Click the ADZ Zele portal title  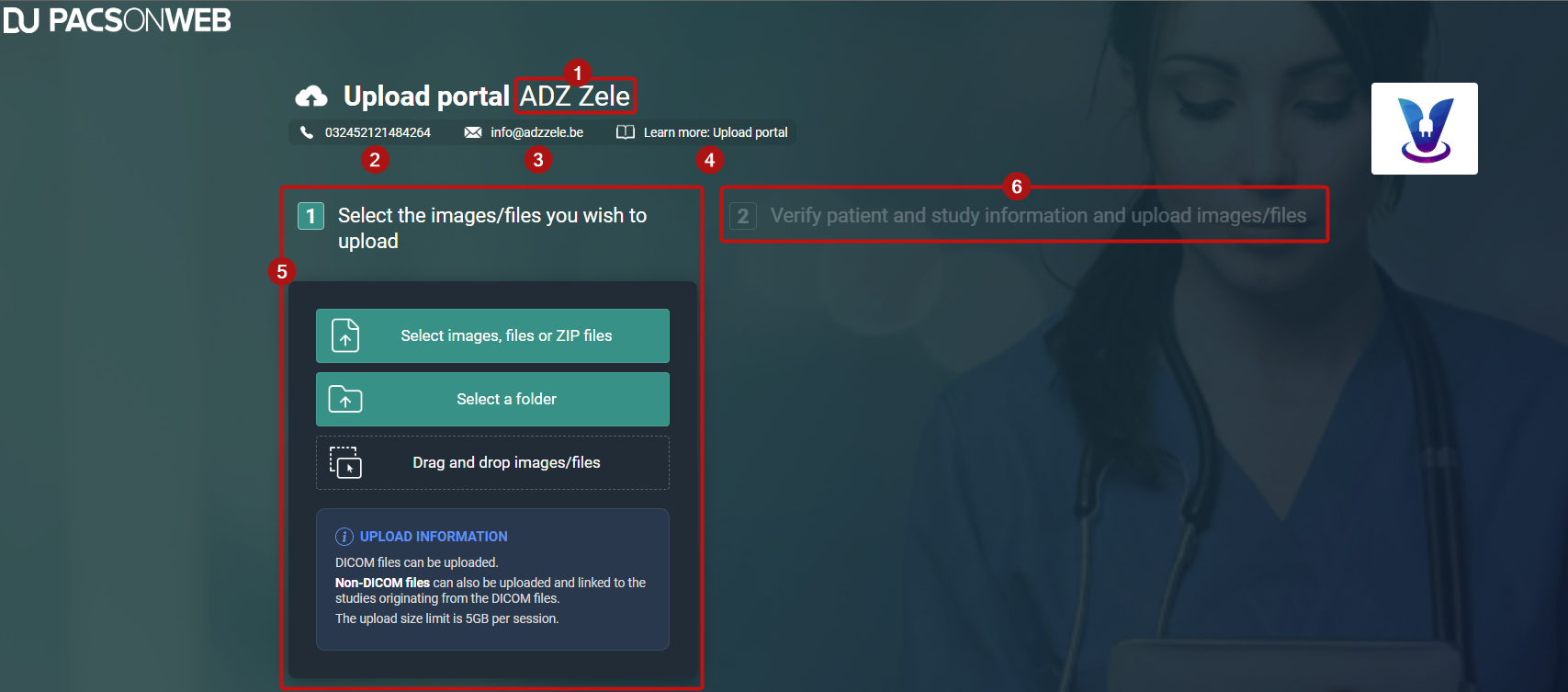click(x=575, y=96)
